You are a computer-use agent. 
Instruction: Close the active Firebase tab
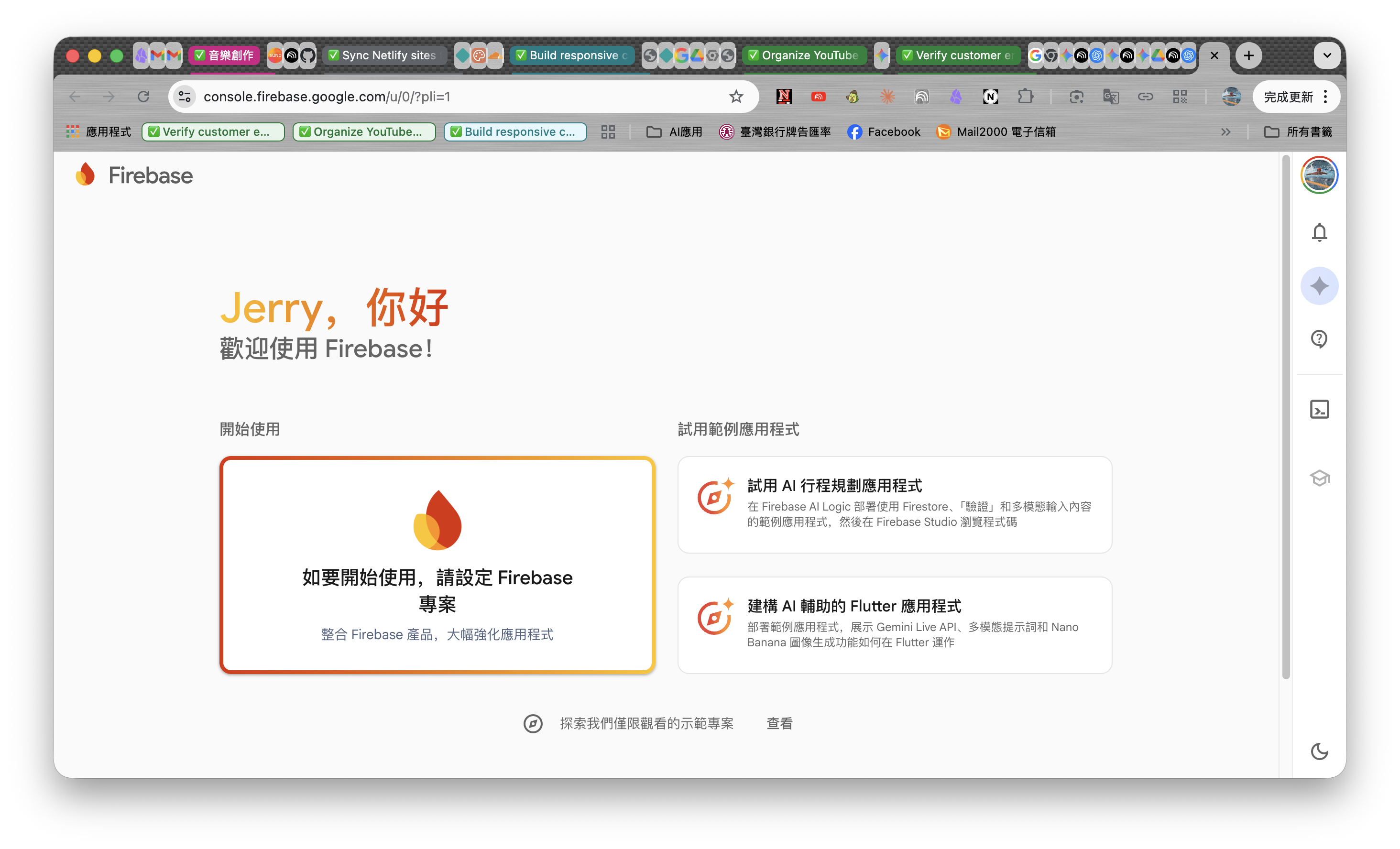1214,55
